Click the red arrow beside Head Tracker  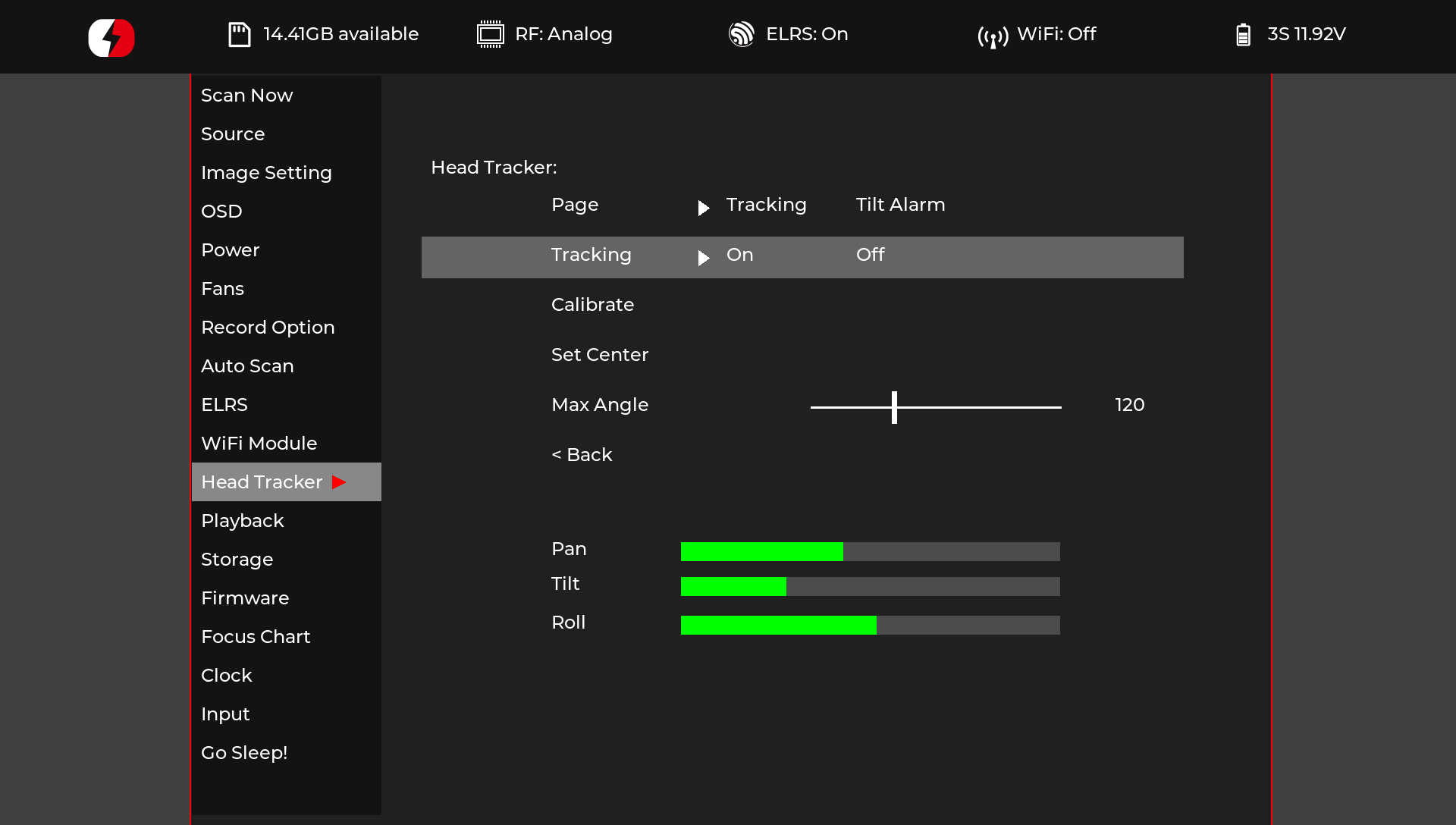click(339, 482)
